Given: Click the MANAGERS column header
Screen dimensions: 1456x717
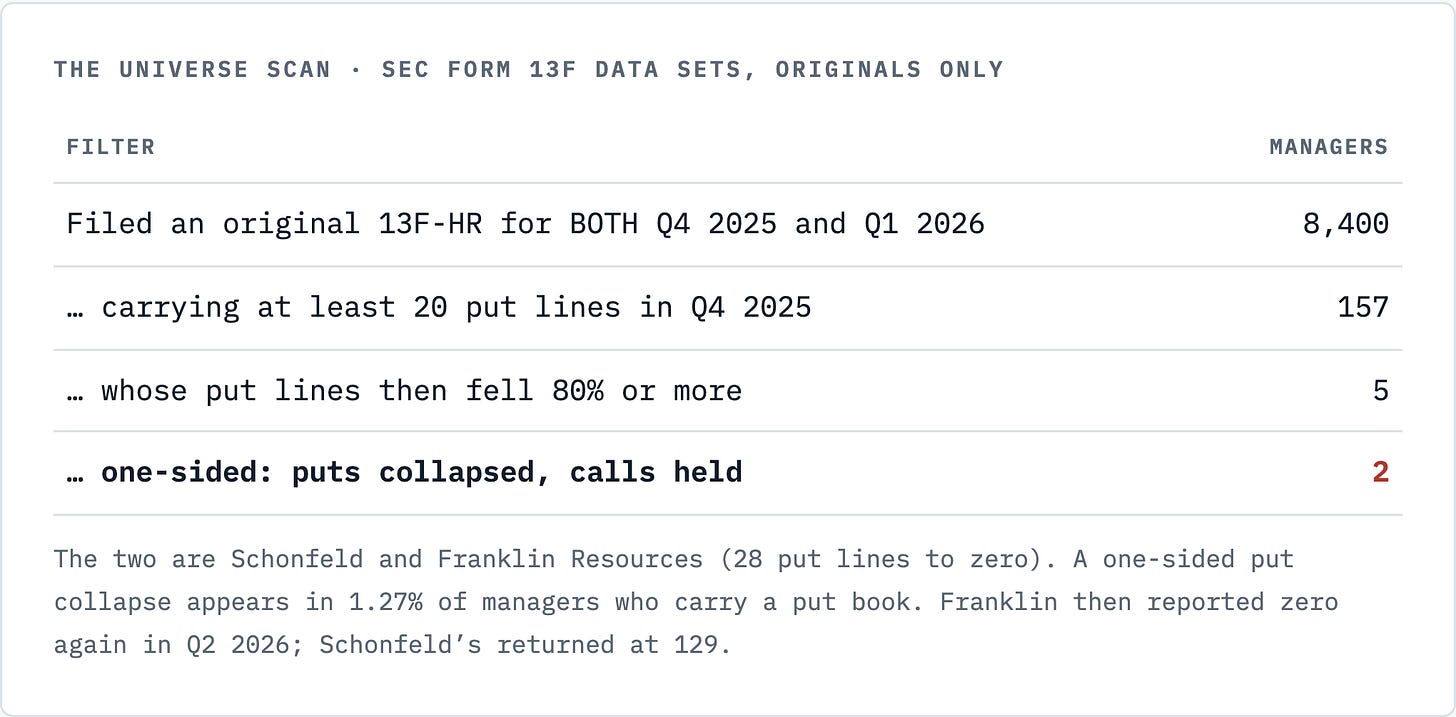Looking at the screenshot, I should tap(1329, 147).
